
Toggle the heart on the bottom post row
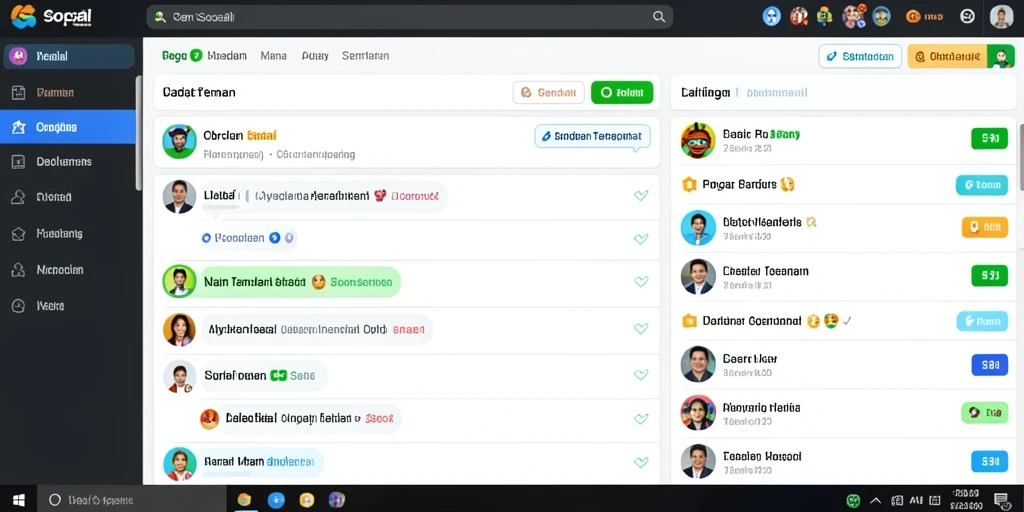(x=641, y=462)
